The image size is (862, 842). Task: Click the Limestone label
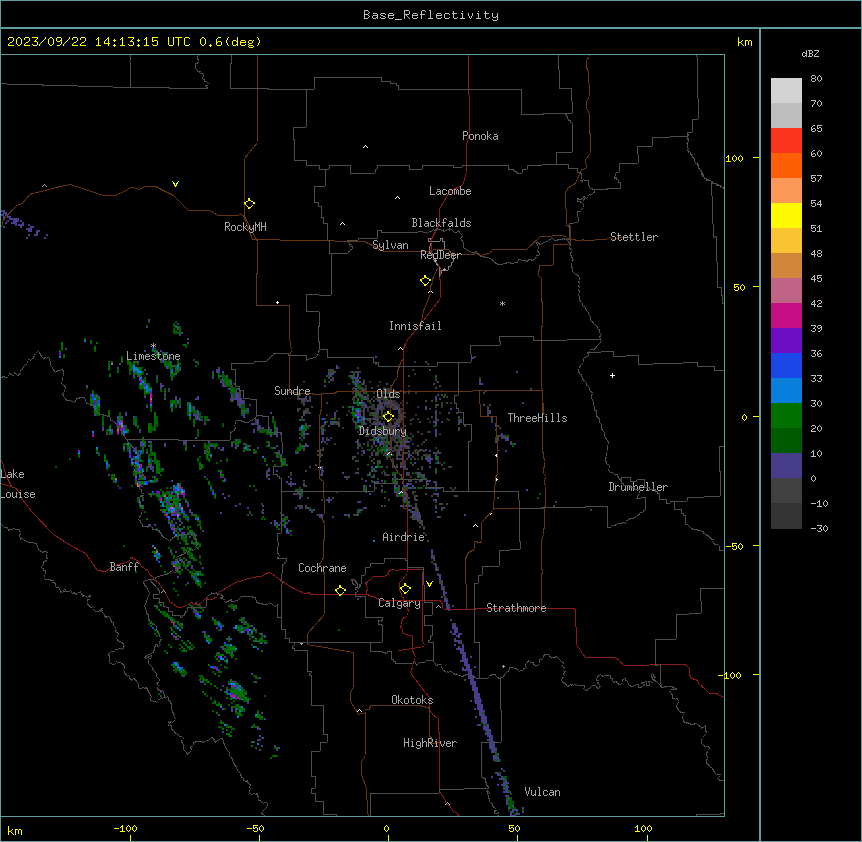[x=153, y=356]
